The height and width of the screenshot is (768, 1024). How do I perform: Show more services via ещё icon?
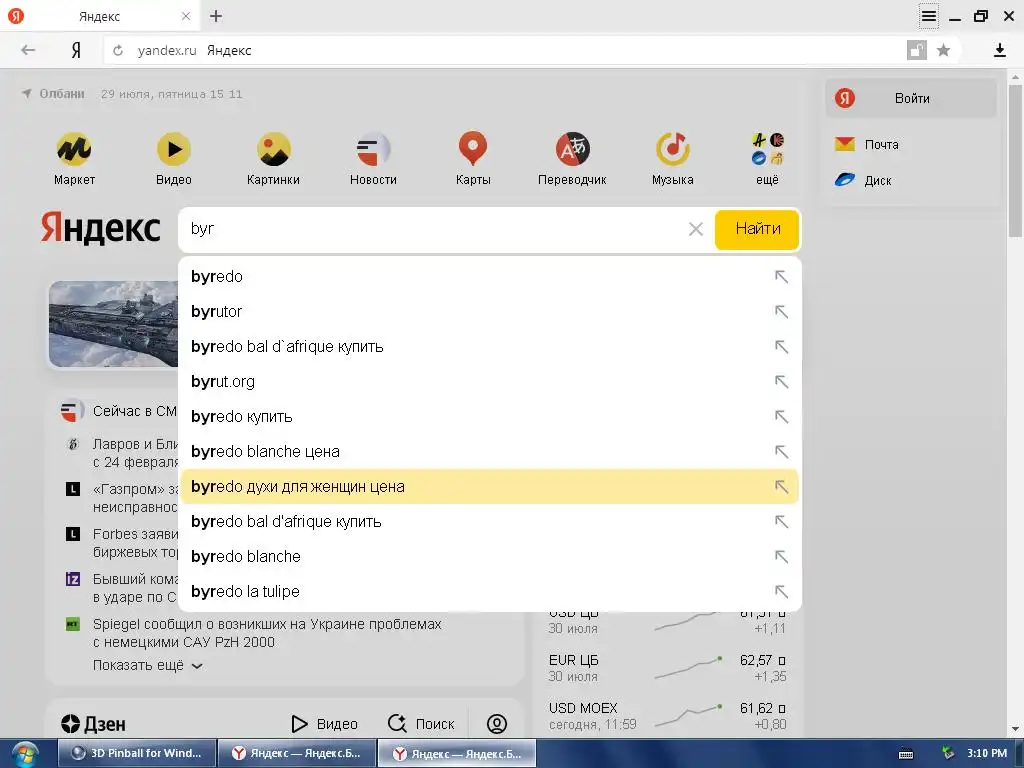pos(767,150)
